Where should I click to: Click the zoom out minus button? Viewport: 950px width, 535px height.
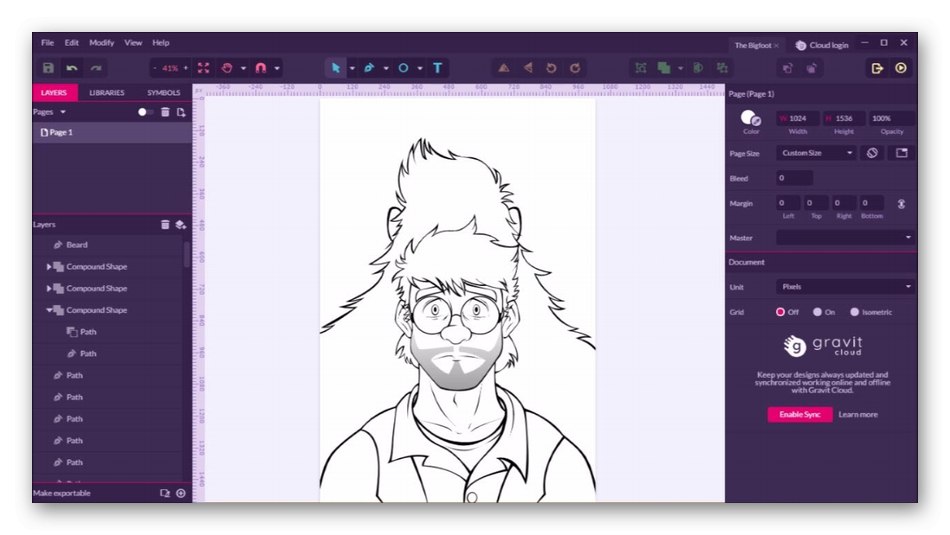(x=155, y=68)
